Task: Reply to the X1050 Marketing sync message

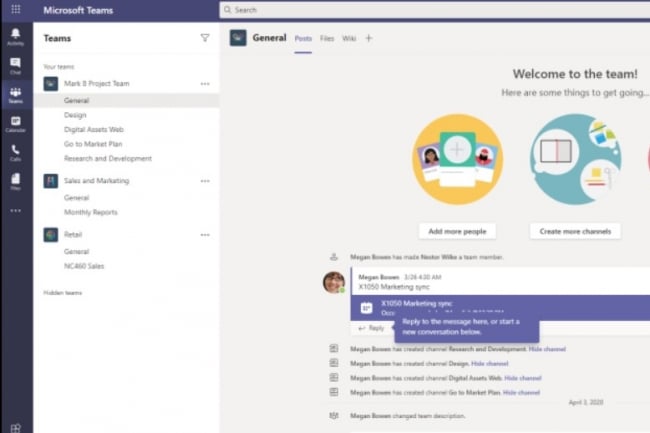Action: [x=372, y=328]
